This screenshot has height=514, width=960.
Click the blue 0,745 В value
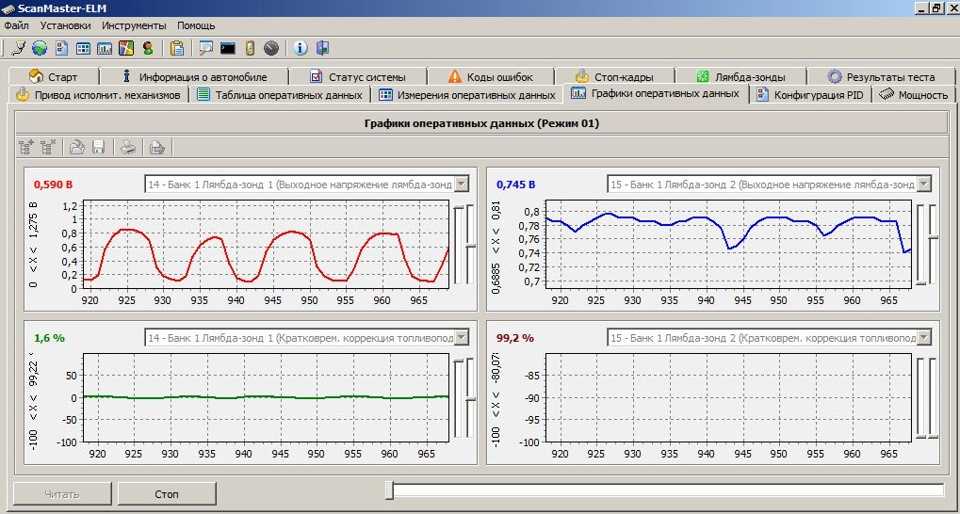coord(516,184)
